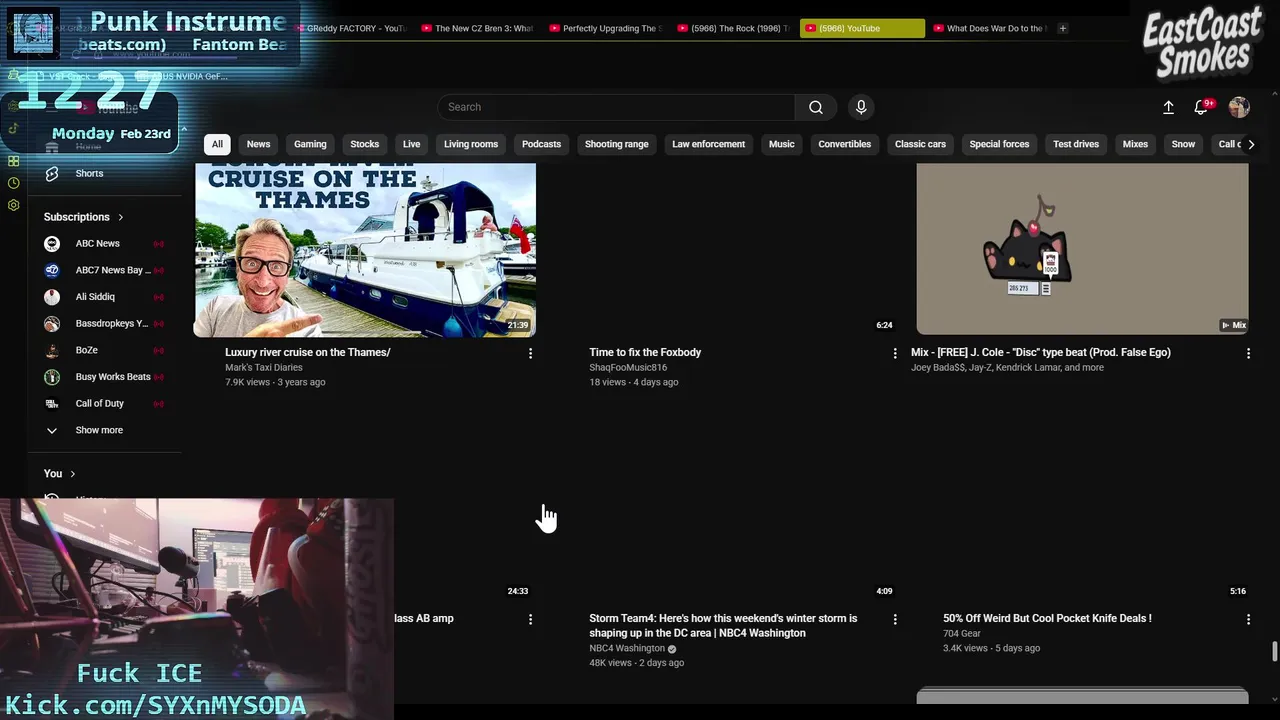The image size is (1280, 720).
Task: Open options for Luxury river cruise video
Action: pyautogui.click(x=530, y=353)
